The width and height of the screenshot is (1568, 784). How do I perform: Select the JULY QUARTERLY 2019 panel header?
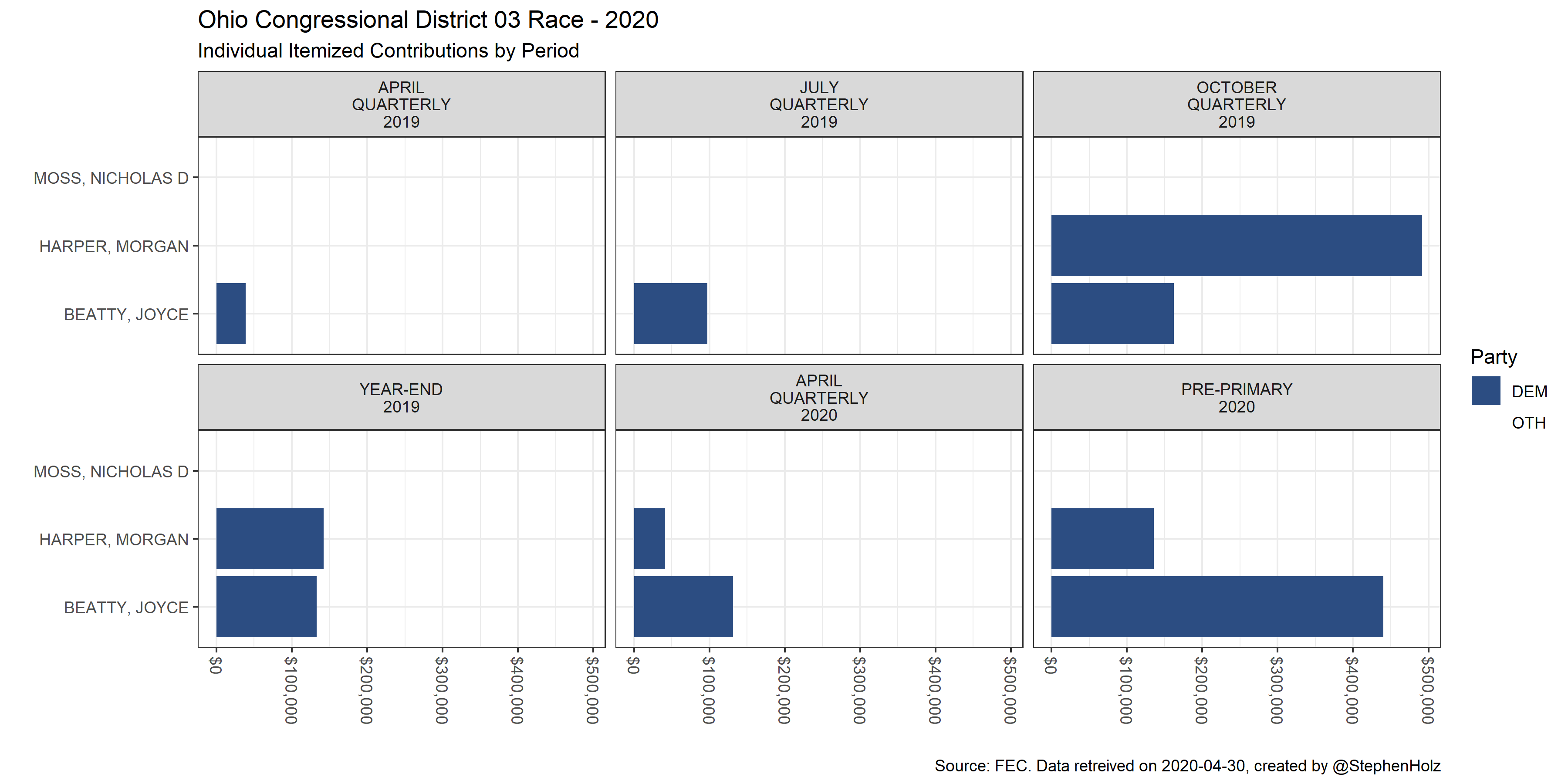tap(819, 105)
